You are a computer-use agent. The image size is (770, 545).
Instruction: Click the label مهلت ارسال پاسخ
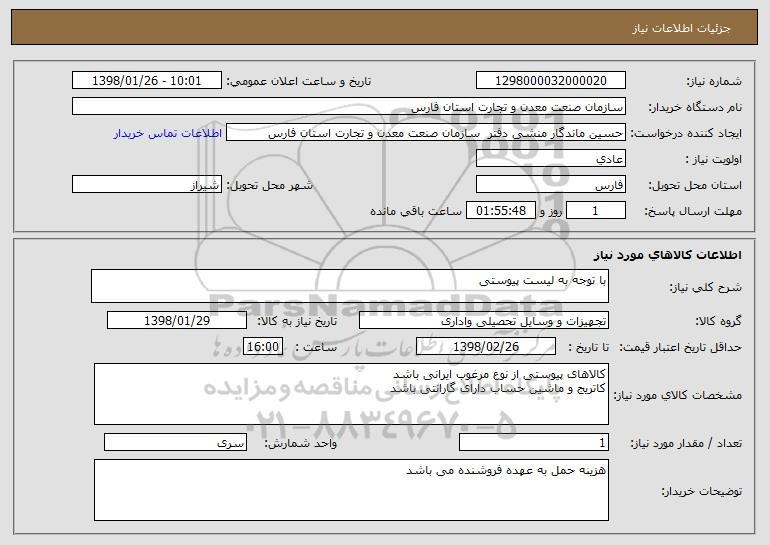point(693,211)
